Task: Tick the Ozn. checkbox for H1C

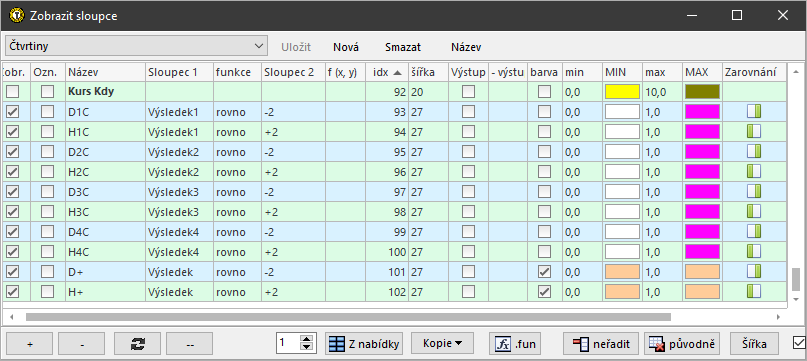Action: pos(48,132)
